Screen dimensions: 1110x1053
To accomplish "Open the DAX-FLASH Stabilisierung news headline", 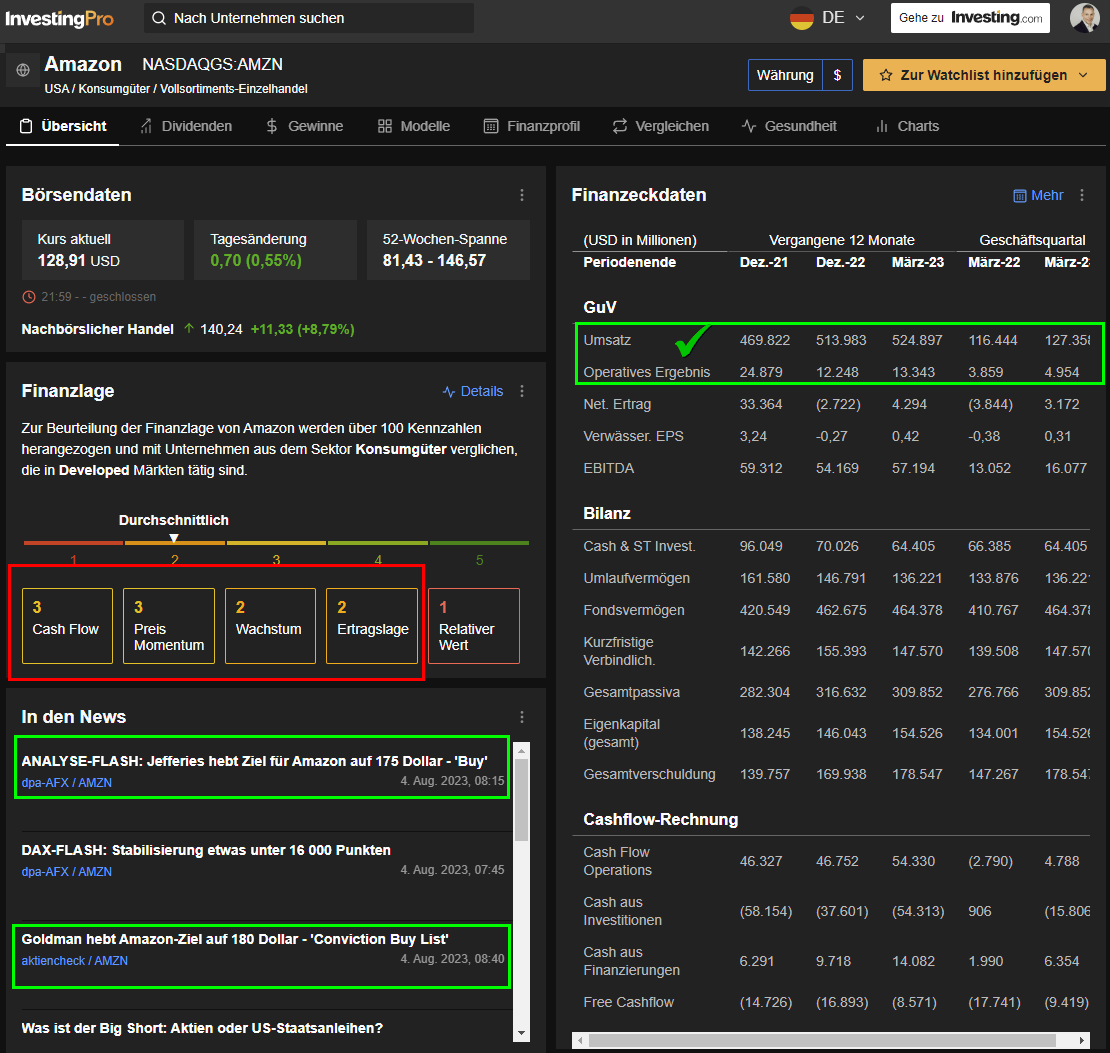I will [x=206, y=850].
